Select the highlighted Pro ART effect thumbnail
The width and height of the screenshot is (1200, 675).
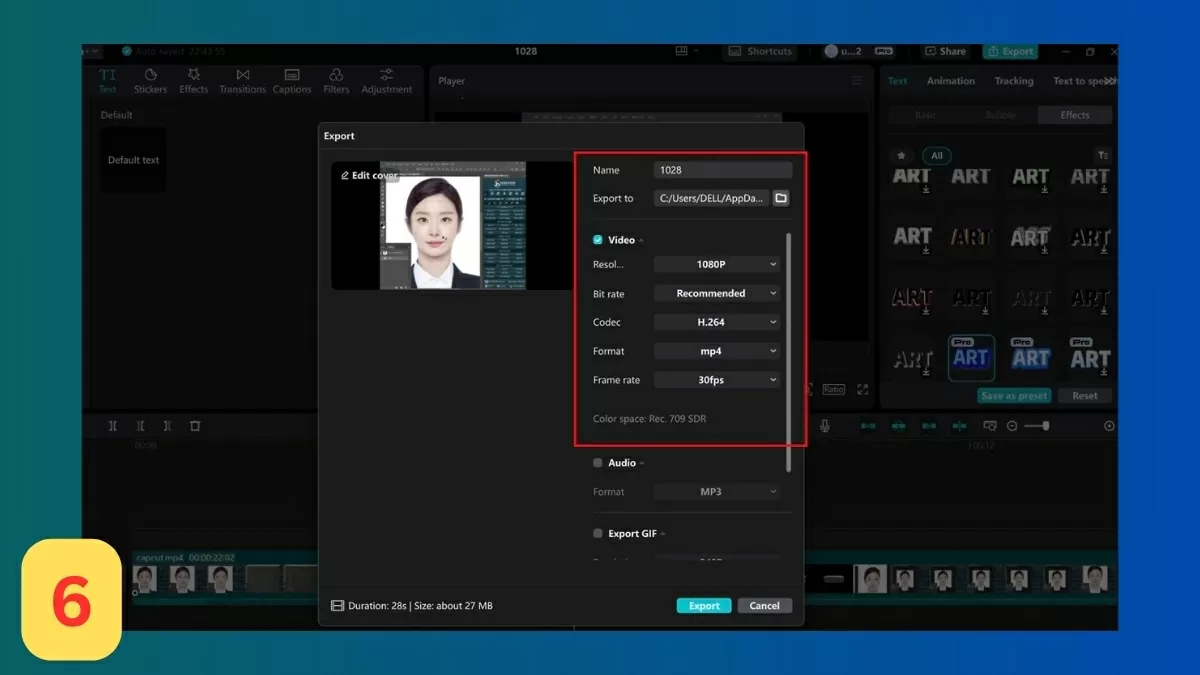[x=971, y=357]
